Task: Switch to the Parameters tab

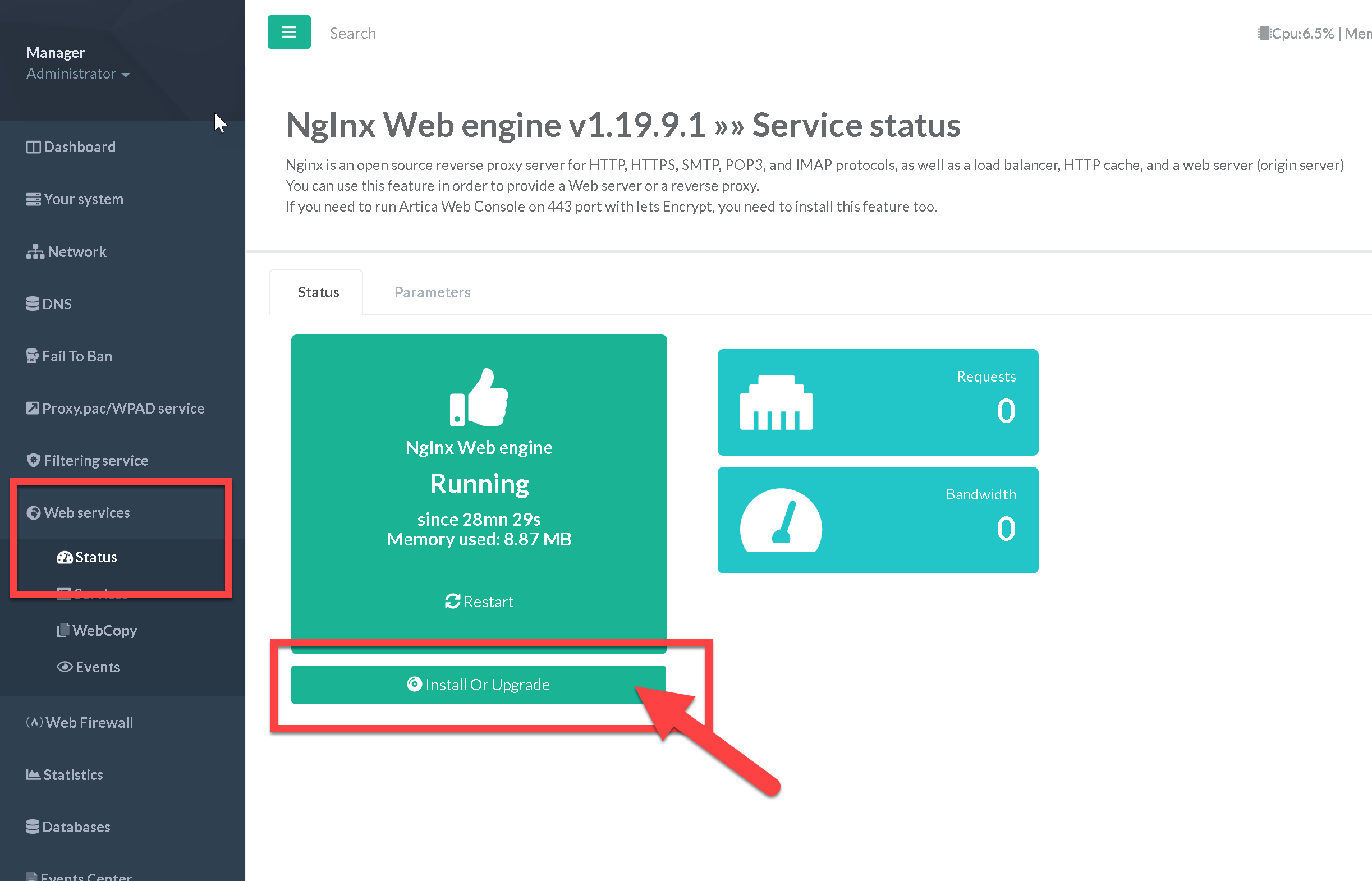Action: pyautogui.click(x=432, y=292)
